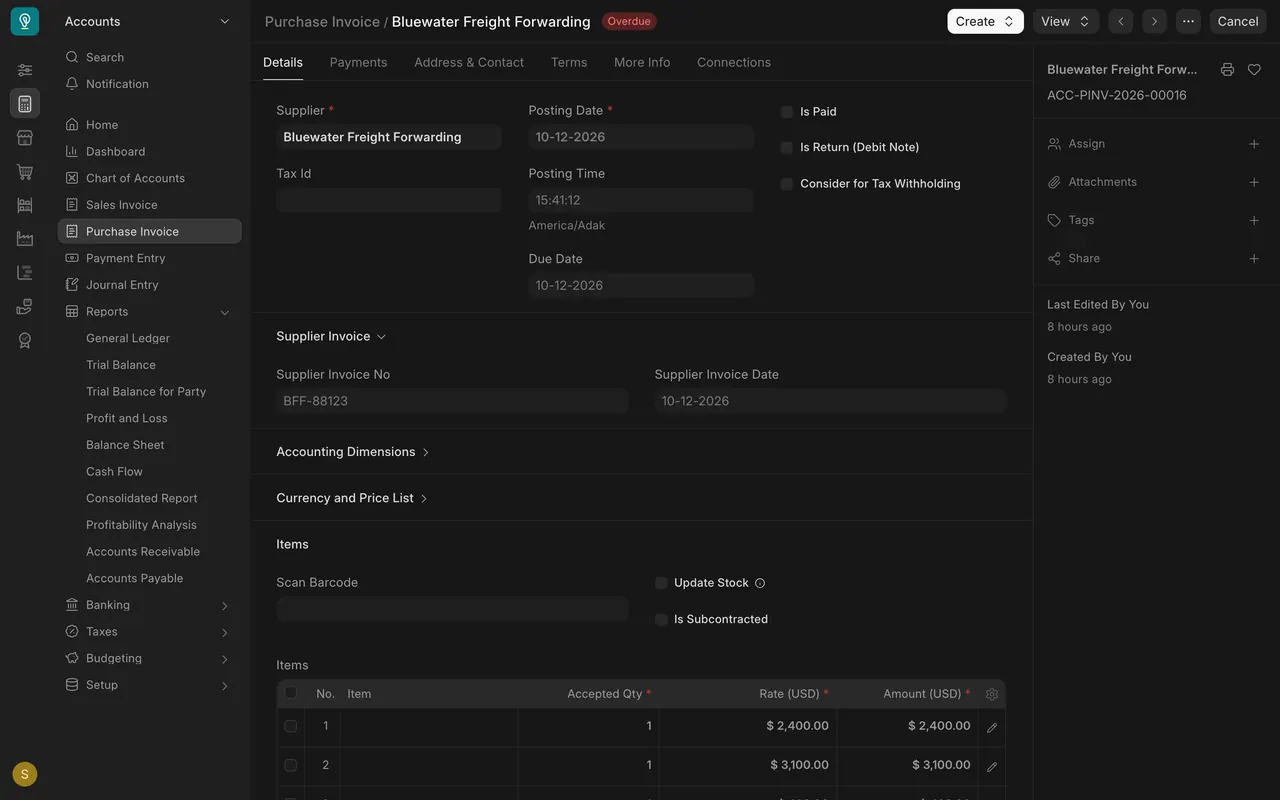
Task: Open the storefront module icon in rail
Action: coord(25,137)
